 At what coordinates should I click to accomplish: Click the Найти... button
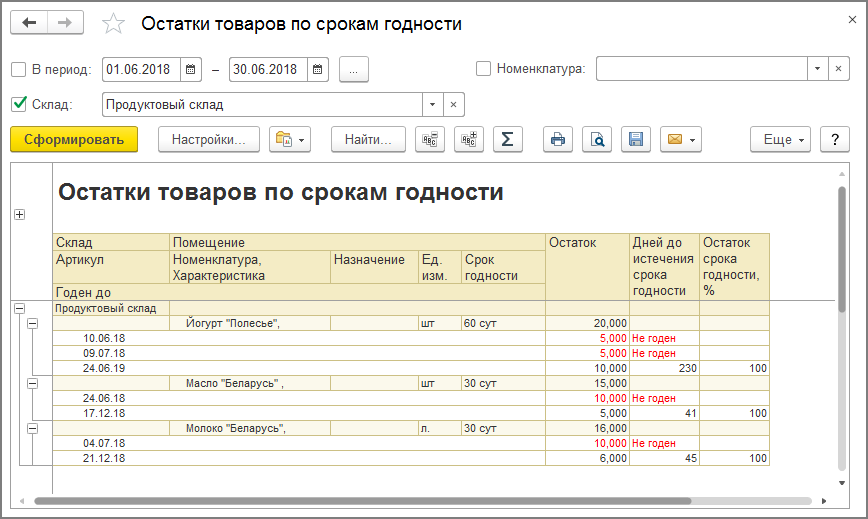tap(368, 139)
